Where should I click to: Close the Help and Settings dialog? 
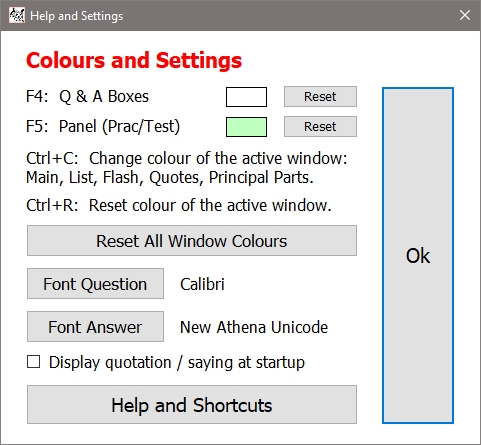pyautogui.click(x=465, y=15)
